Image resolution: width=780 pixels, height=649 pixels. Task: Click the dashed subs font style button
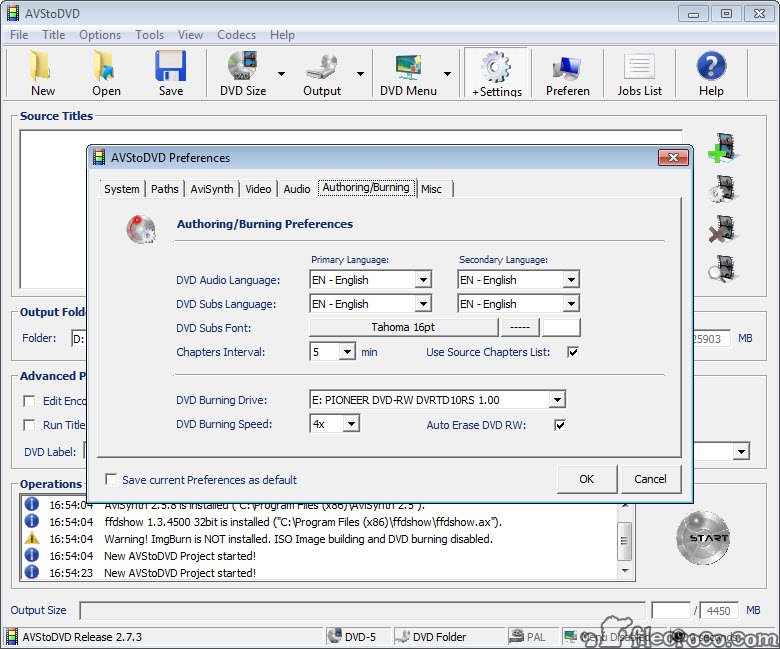(x=520, y=327)
